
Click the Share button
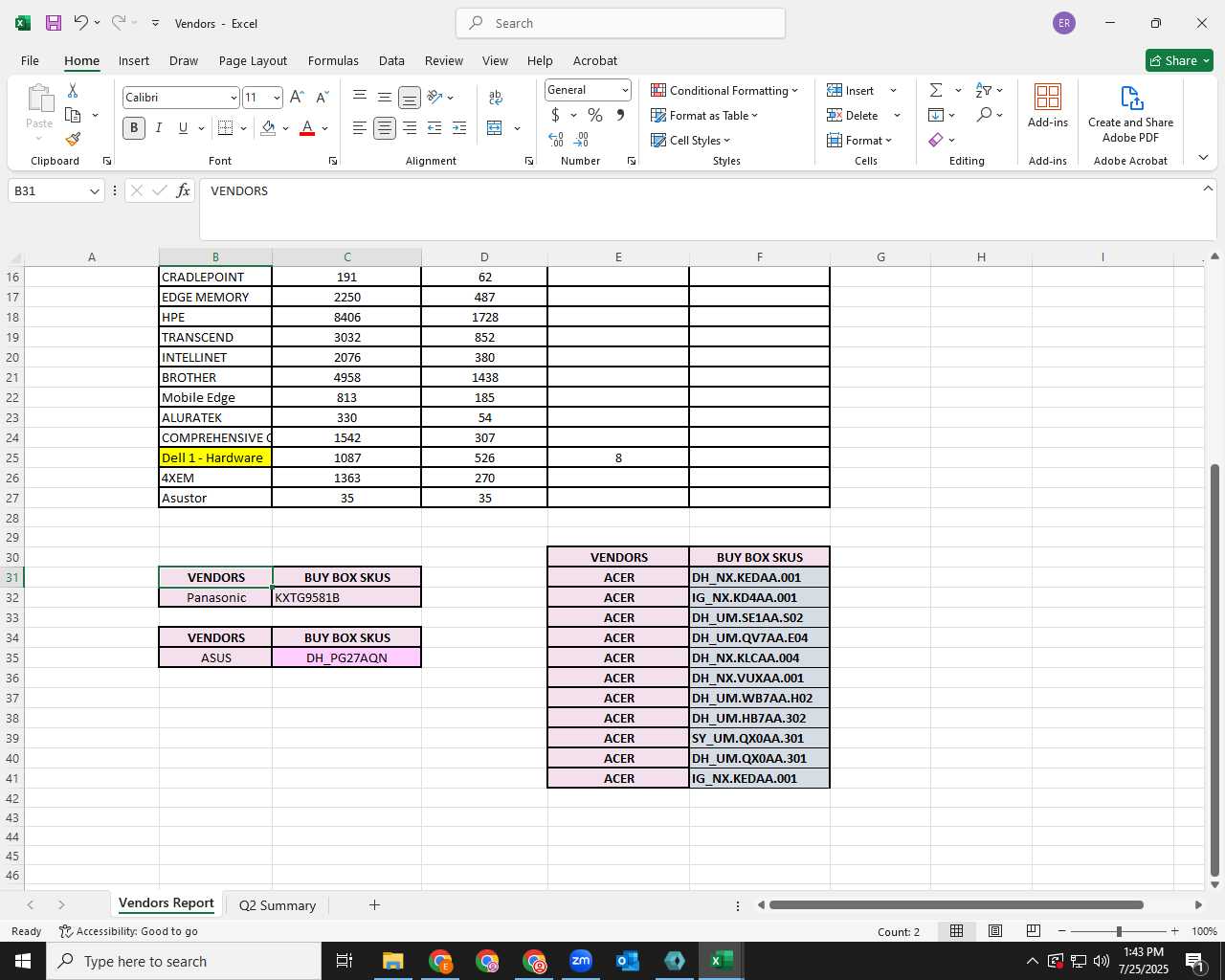coord(1179,60)
